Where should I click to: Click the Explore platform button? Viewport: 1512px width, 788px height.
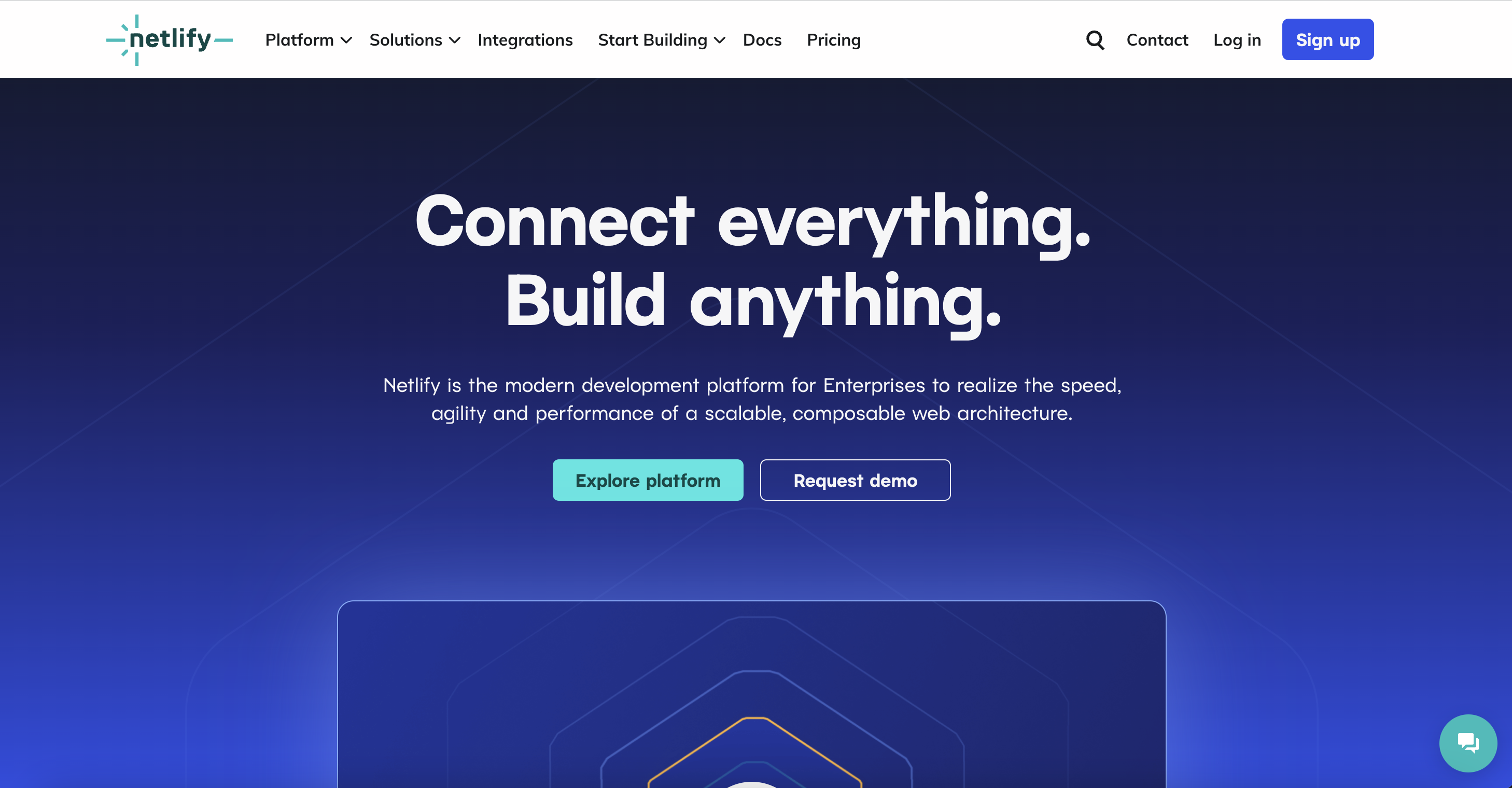tap(648, 480)
